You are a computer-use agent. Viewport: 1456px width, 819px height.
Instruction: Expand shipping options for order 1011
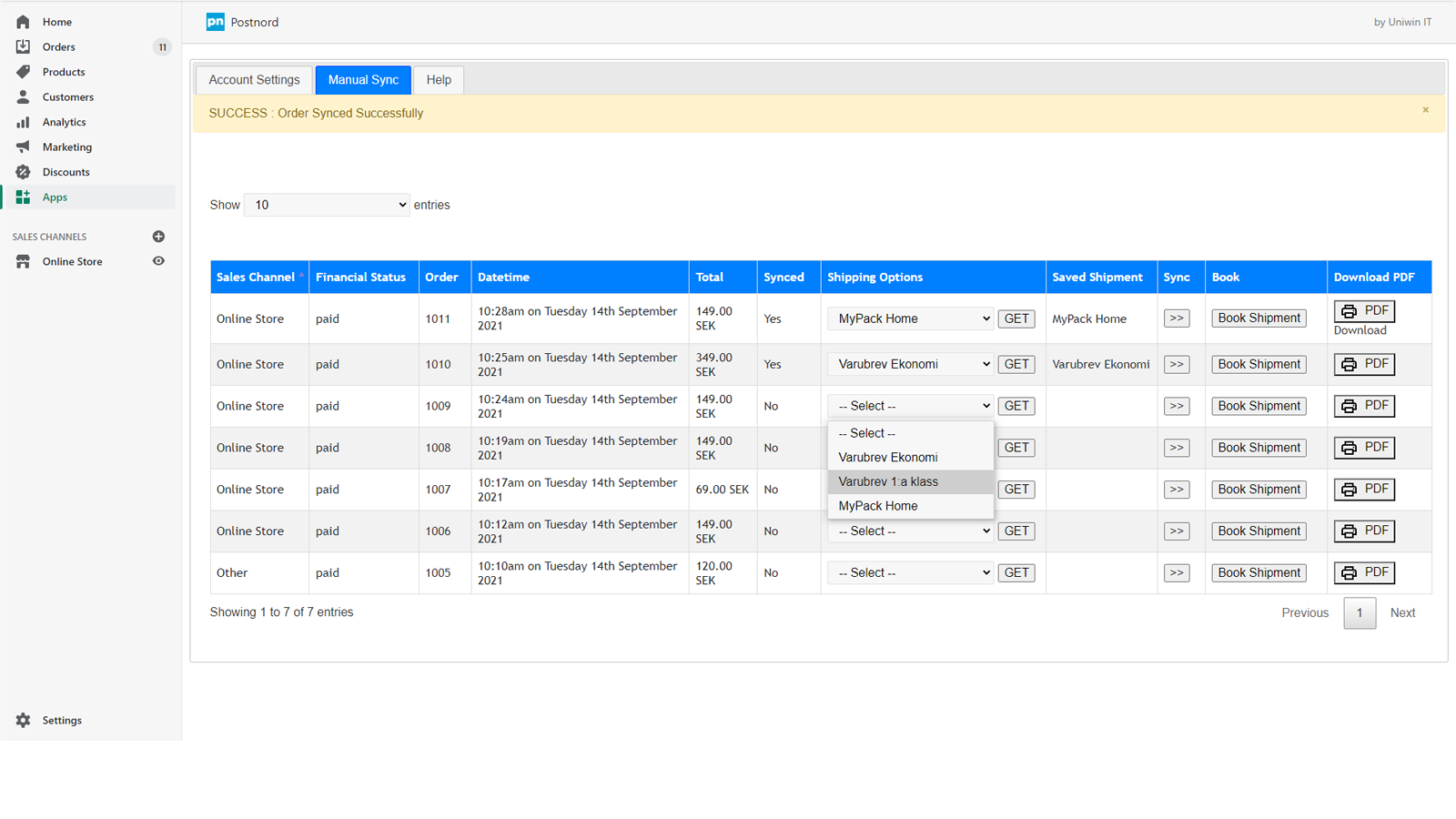tap(910, 318)
